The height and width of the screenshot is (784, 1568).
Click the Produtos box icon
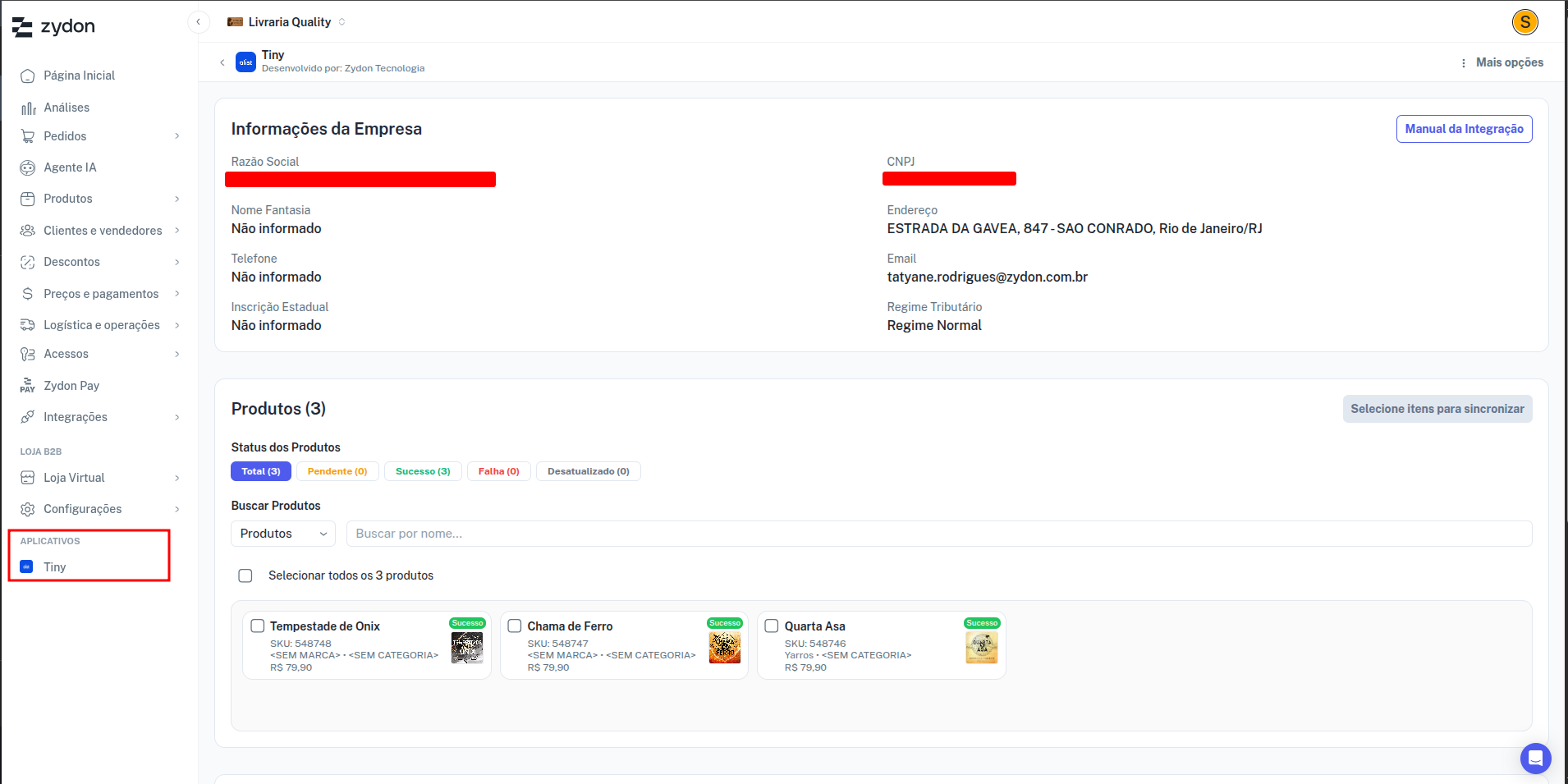point(28,199)
